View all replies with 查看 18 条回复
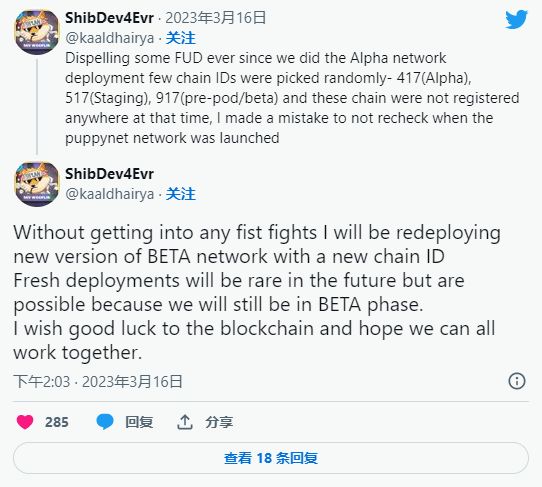The height and width of the screenshot is (487, 542). (271, 458)
